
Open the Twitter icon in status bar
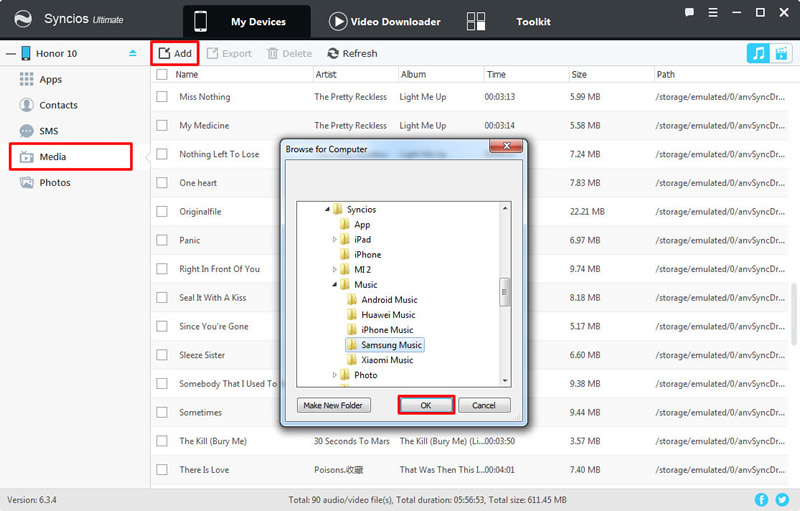tap(782, 499)
